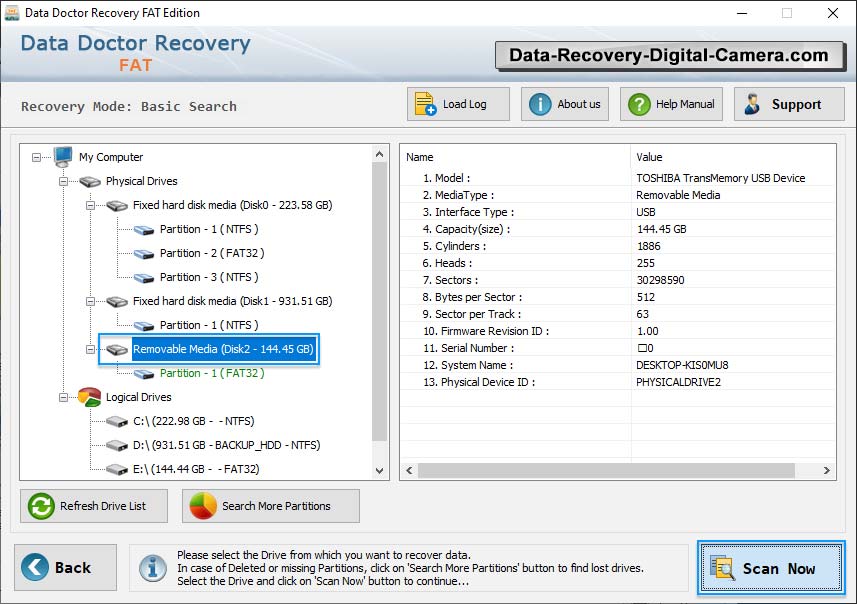The height and width of the screenshot is (604, 857).
Task: Collapse the Physical Drives node
Action: 63,181
